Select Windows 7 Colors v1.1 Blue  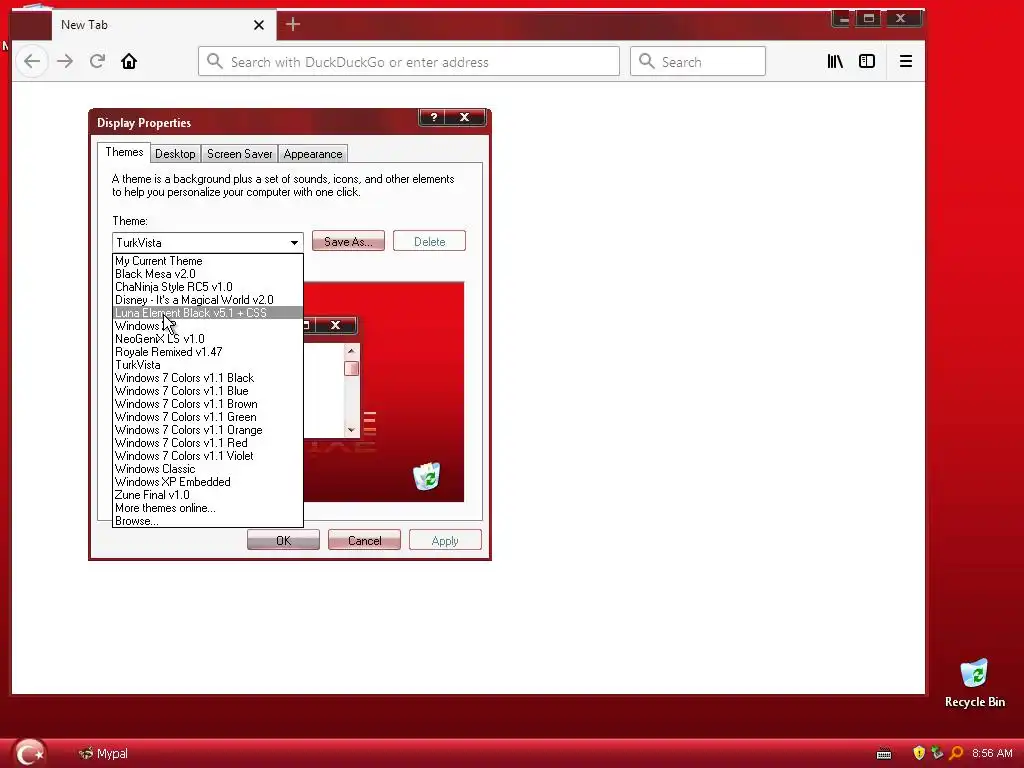coord(208,391)
